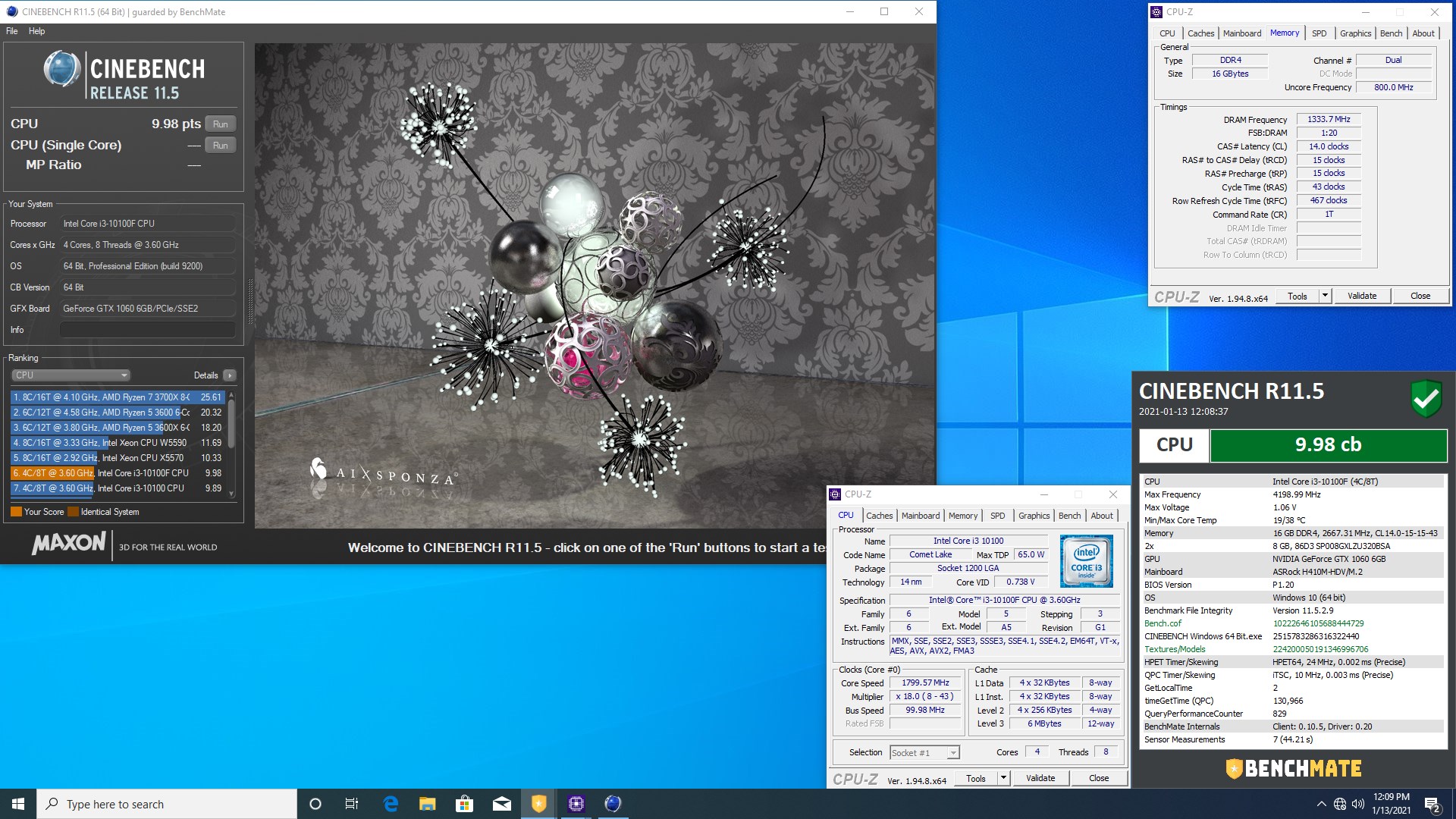The image size is (1456, 819).
Task: Open taskbar clock showing 12:09 PM
Action: pos(1391,804)
